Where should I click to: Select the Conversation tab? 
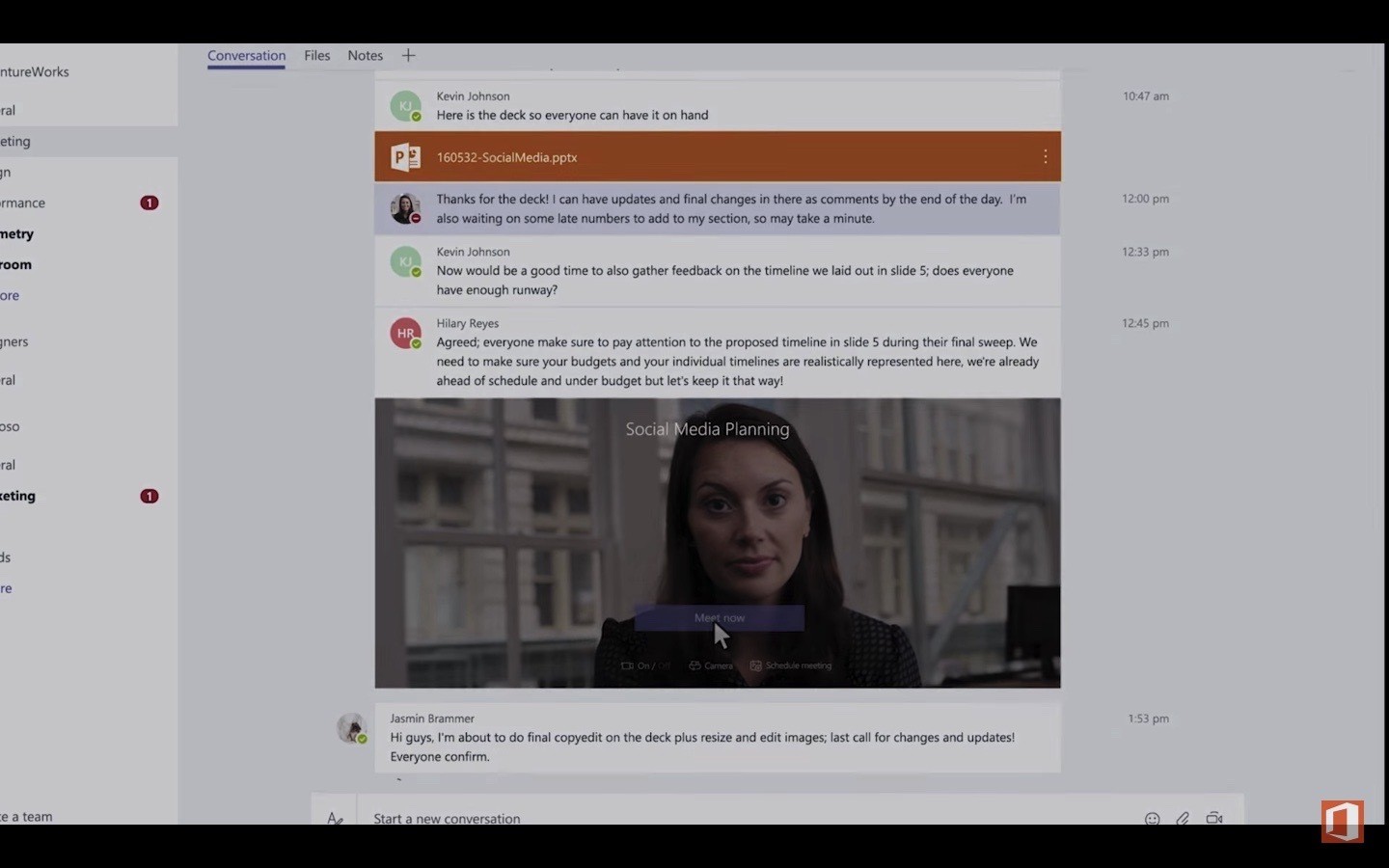pyautogui.click(x=246, y=56)
